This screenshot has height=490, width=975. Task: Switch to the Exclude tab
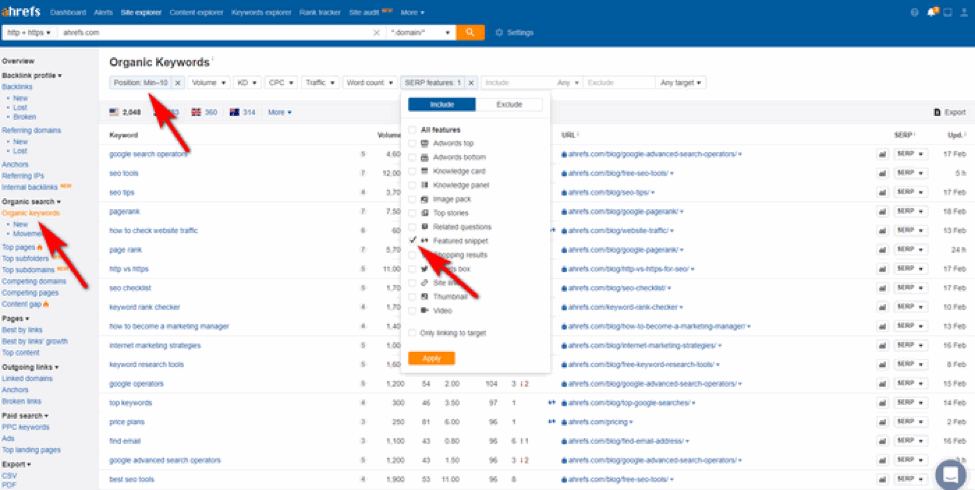click(x=509, y=104)
